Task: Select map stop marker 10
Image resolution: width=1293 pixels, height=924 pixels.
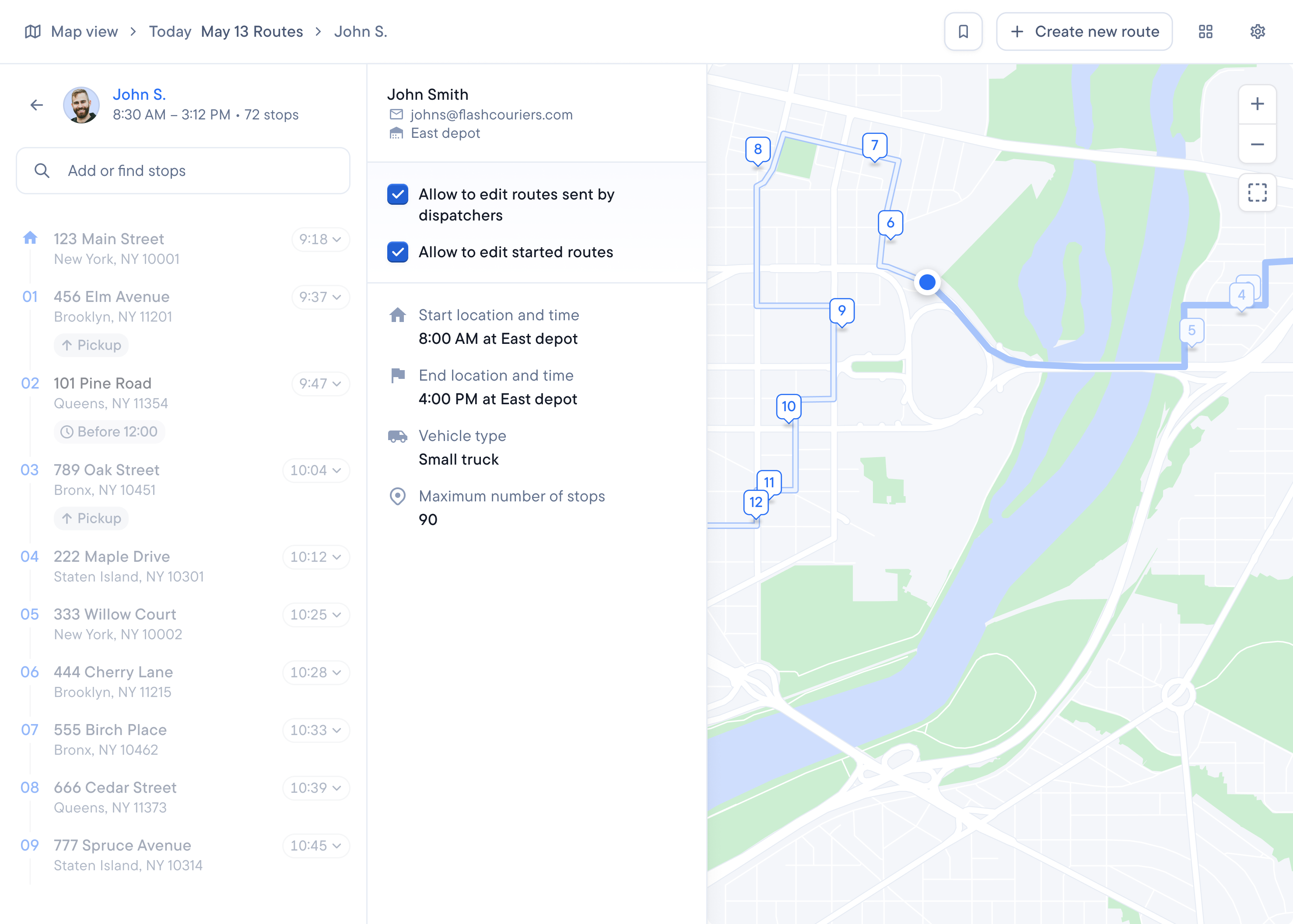Action: (789, 407)
